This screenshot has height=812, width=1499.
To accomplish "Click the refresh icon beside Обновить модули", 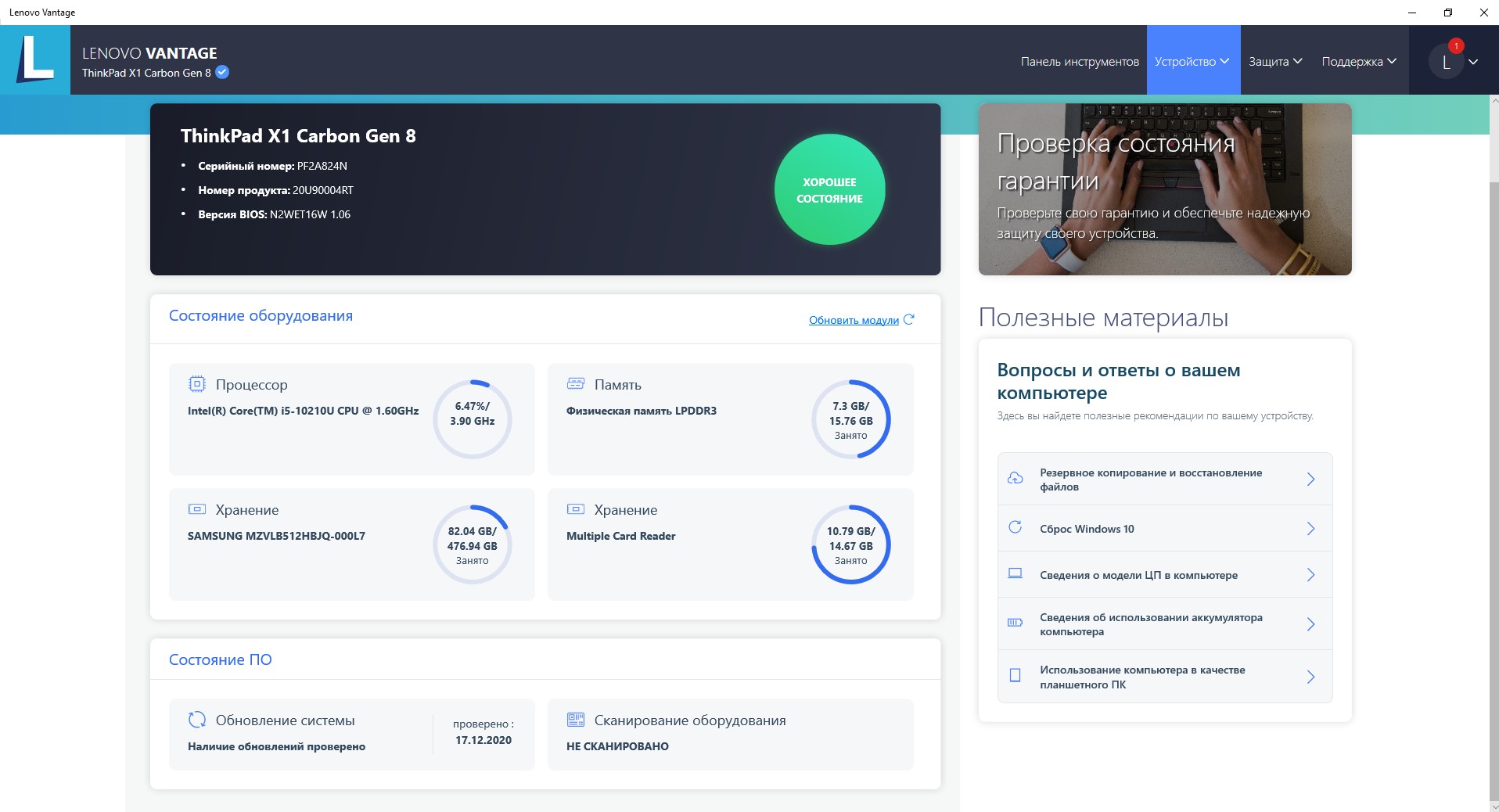I will coord(908,320).
